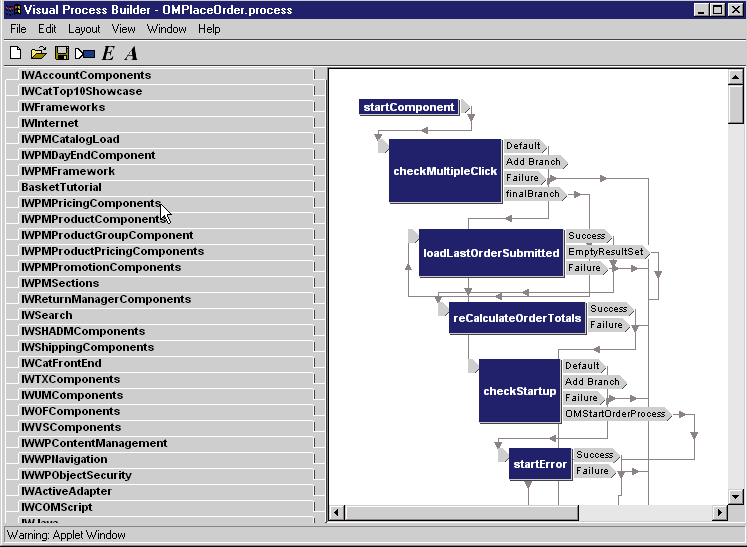The height and width of the screenshot is (547, 747).
Task: Select the reCalculateOrderTotals node
Action: click(x=517, y=318)
